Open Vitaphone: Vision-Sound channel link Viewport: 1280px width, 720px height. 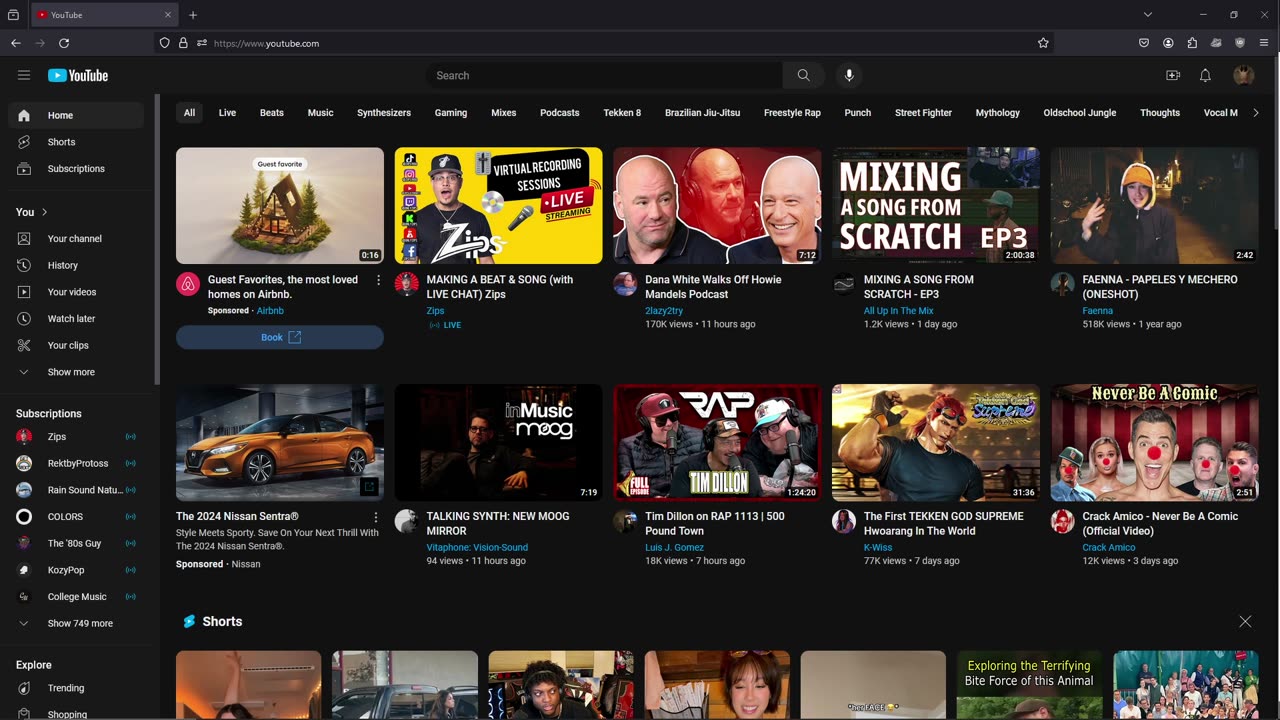coord(477,547)
